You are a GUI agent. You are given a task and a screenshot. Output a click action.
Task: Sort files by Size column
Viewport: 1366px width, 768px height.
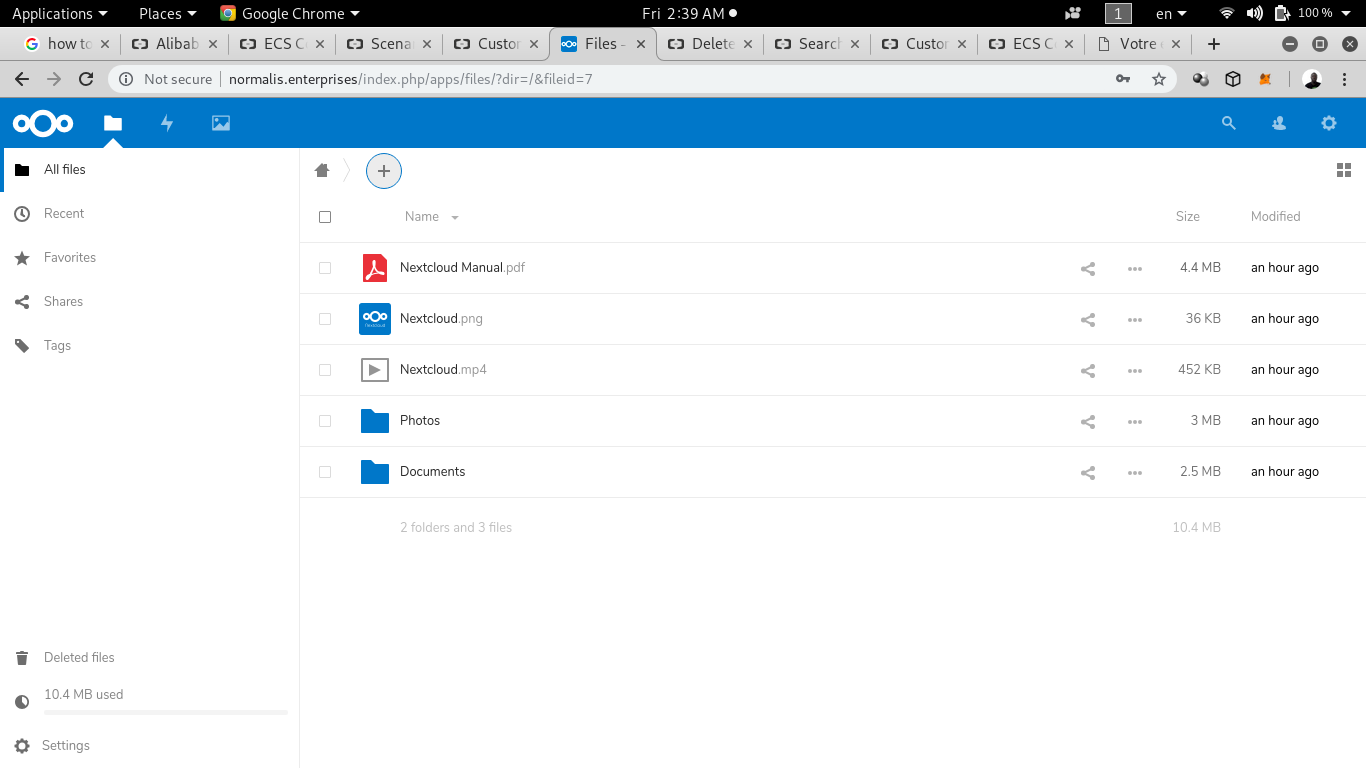pyautogui.click(x=1188, y=217)
